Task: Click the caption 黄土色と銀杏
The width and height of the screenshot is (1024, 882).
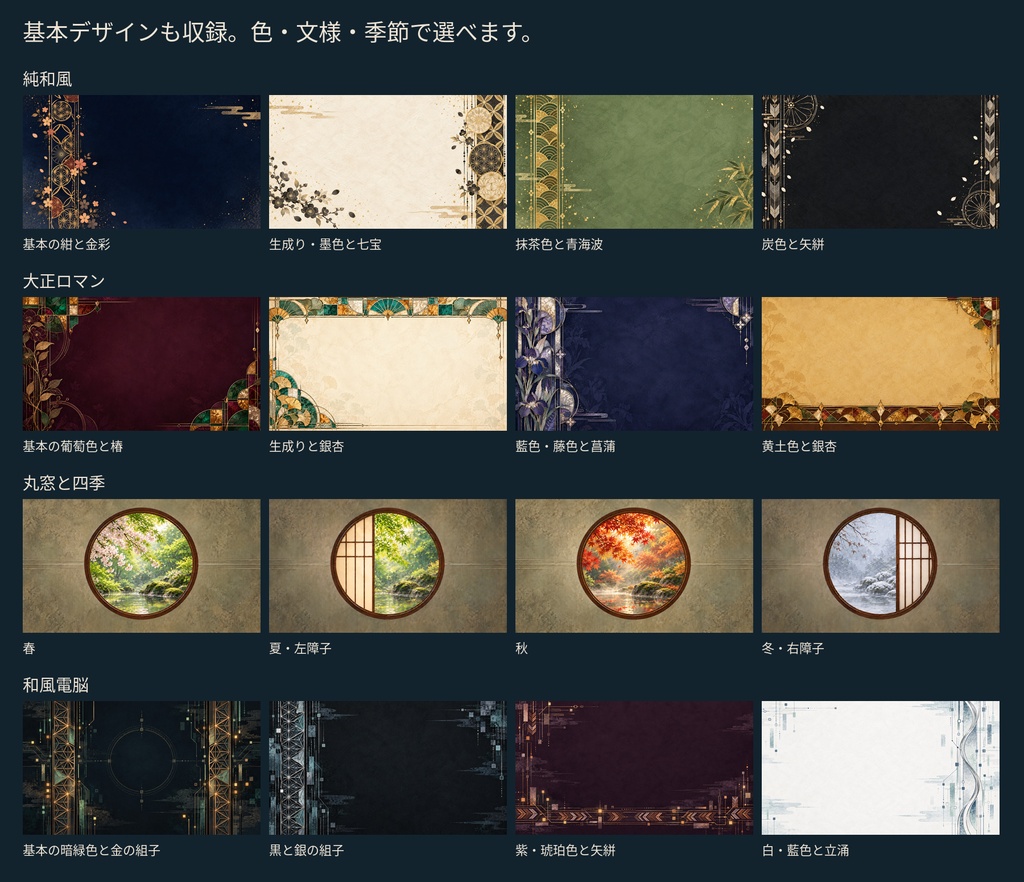Action: click(799, 447)
